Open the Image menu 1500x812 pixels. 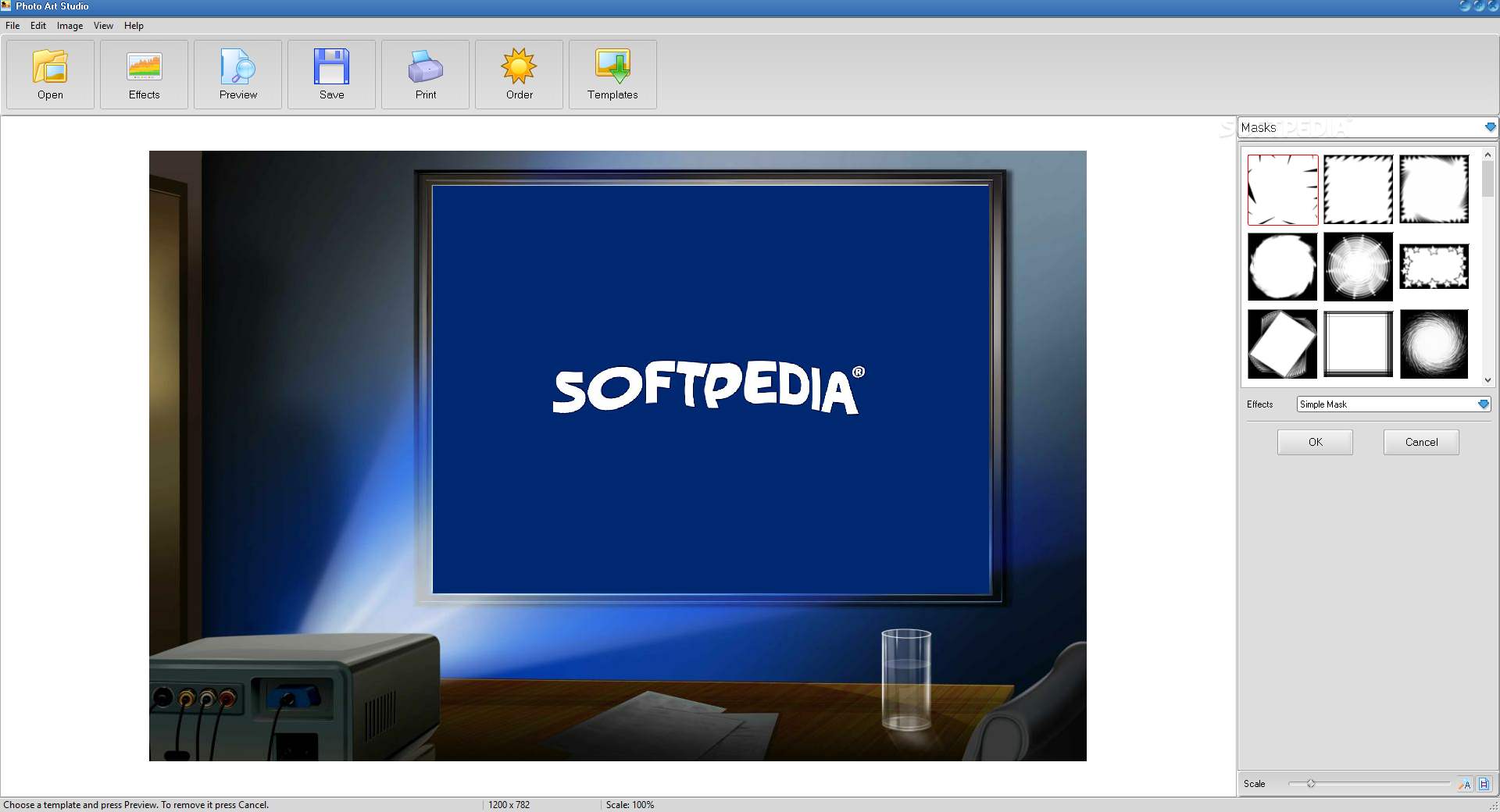(x=70, y=26)
